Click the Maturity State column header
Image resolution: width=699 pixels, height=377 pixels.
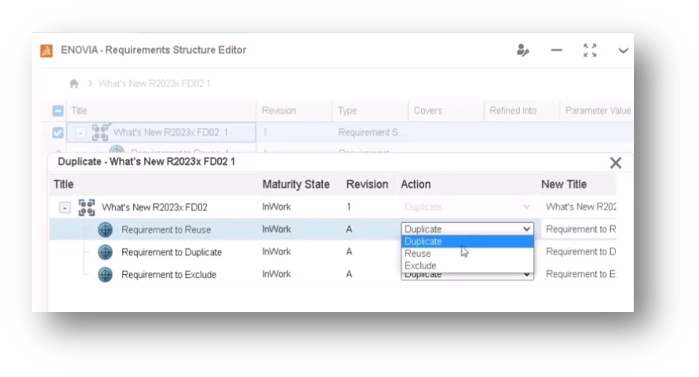click(296, 184)
